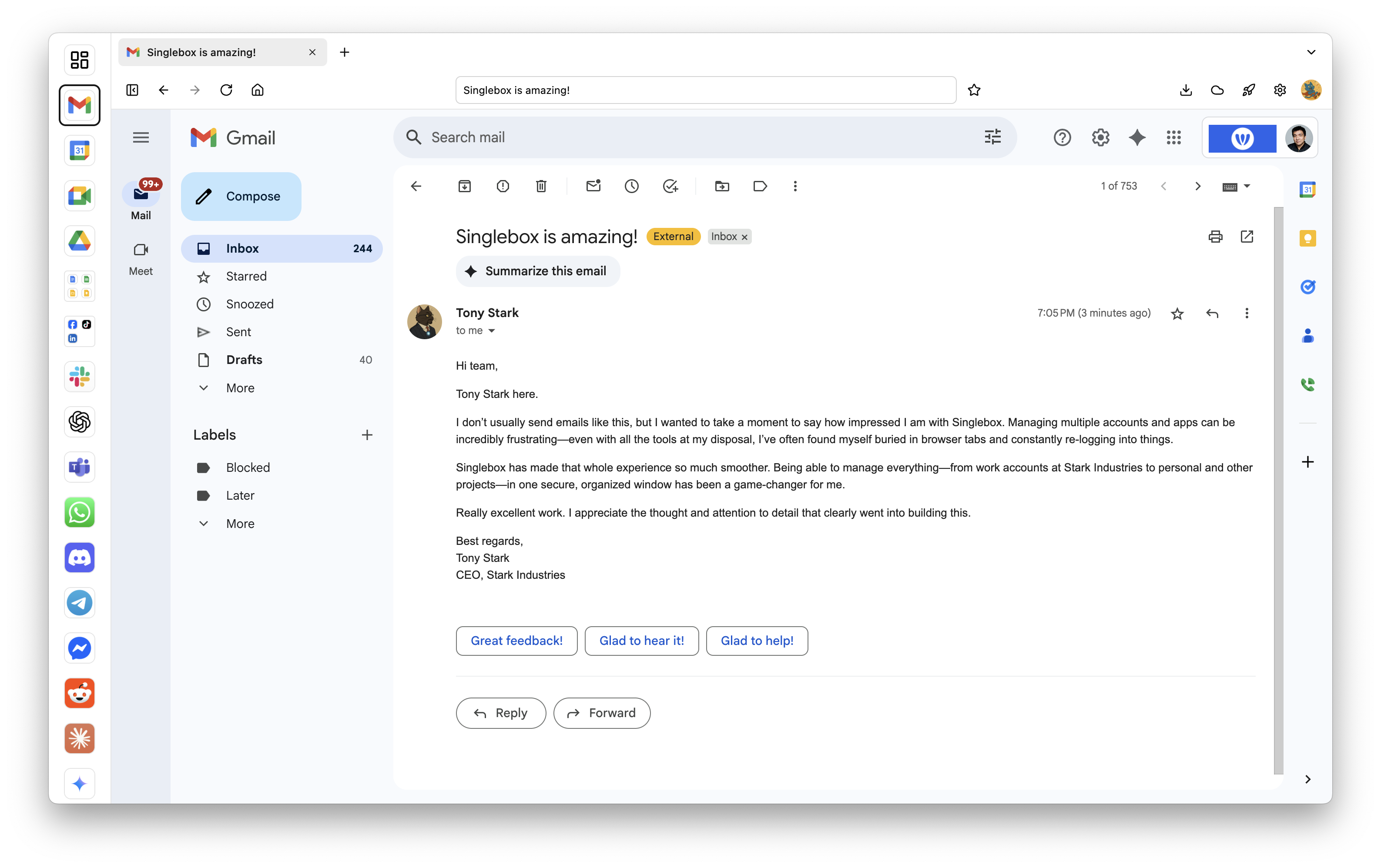
Task: Print the email conversation
Action: pyautogui.click(x=1215, y=236)
